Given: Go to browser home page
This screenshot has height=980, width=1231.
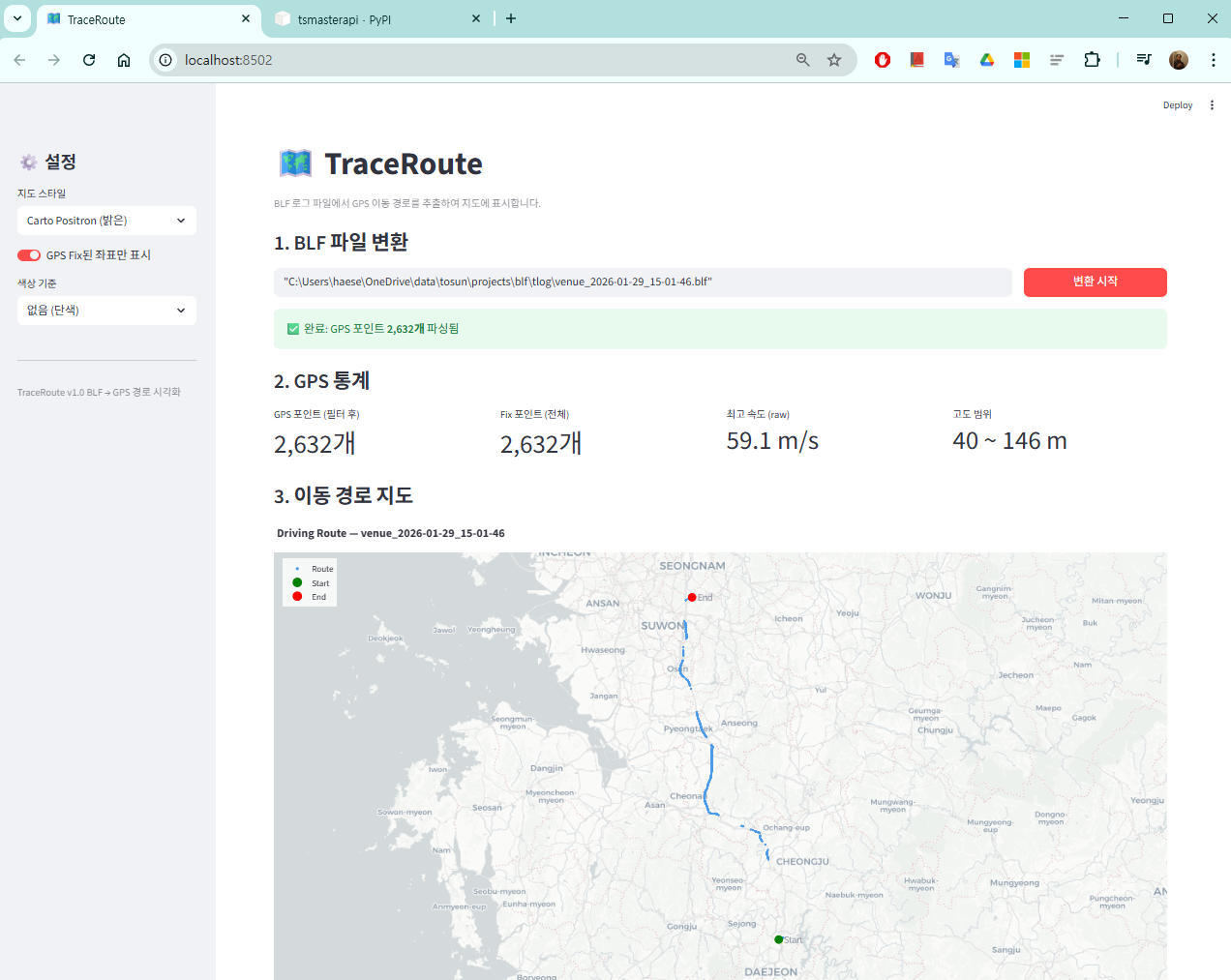Looking at the screenshot, I should [124, 60].
